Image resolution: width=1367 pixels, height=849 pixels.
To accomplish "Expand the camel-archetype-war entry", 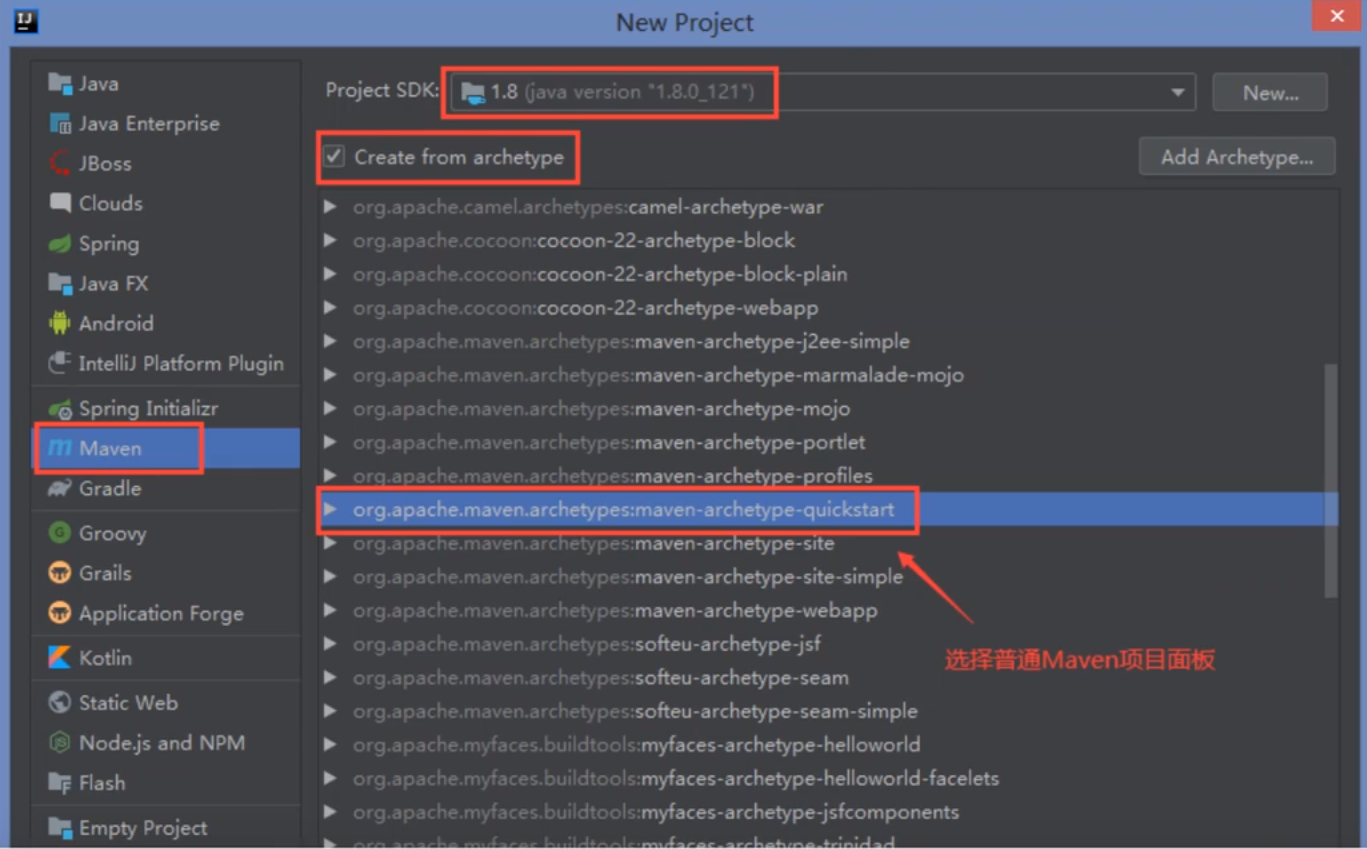I will (x=330, y=207).
